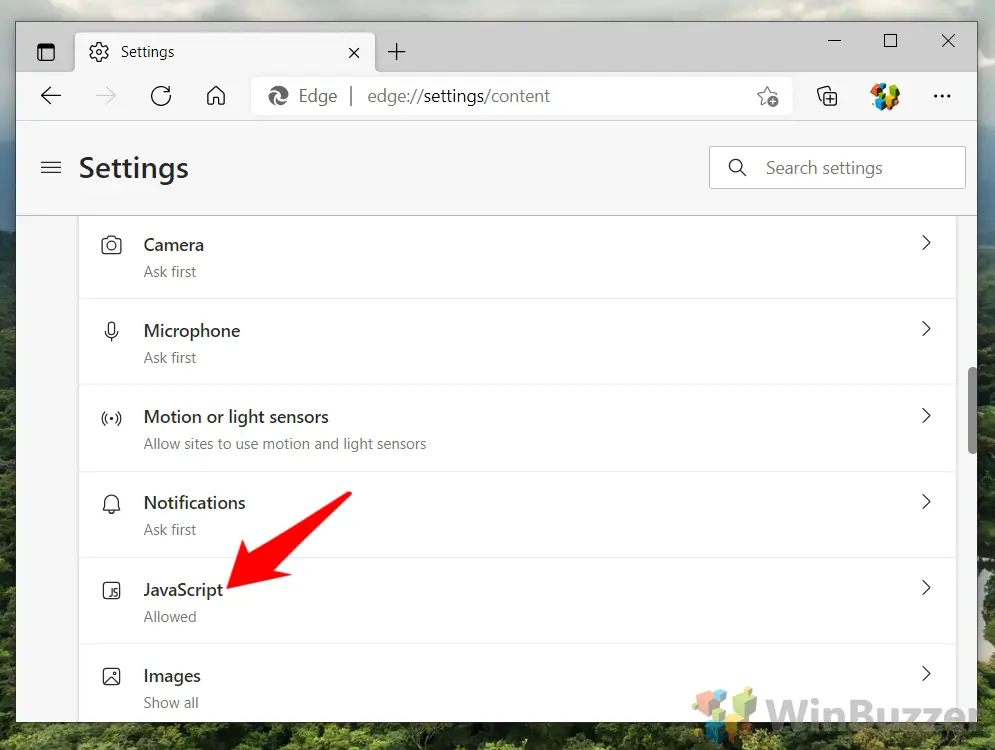Add this page to favorites star

point(767,96)
